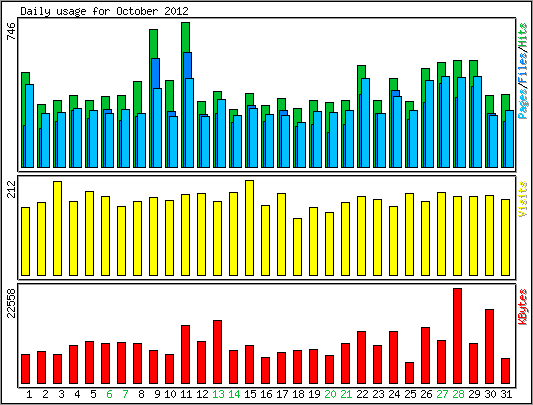Click the green day 6 label

click(109, 394)
